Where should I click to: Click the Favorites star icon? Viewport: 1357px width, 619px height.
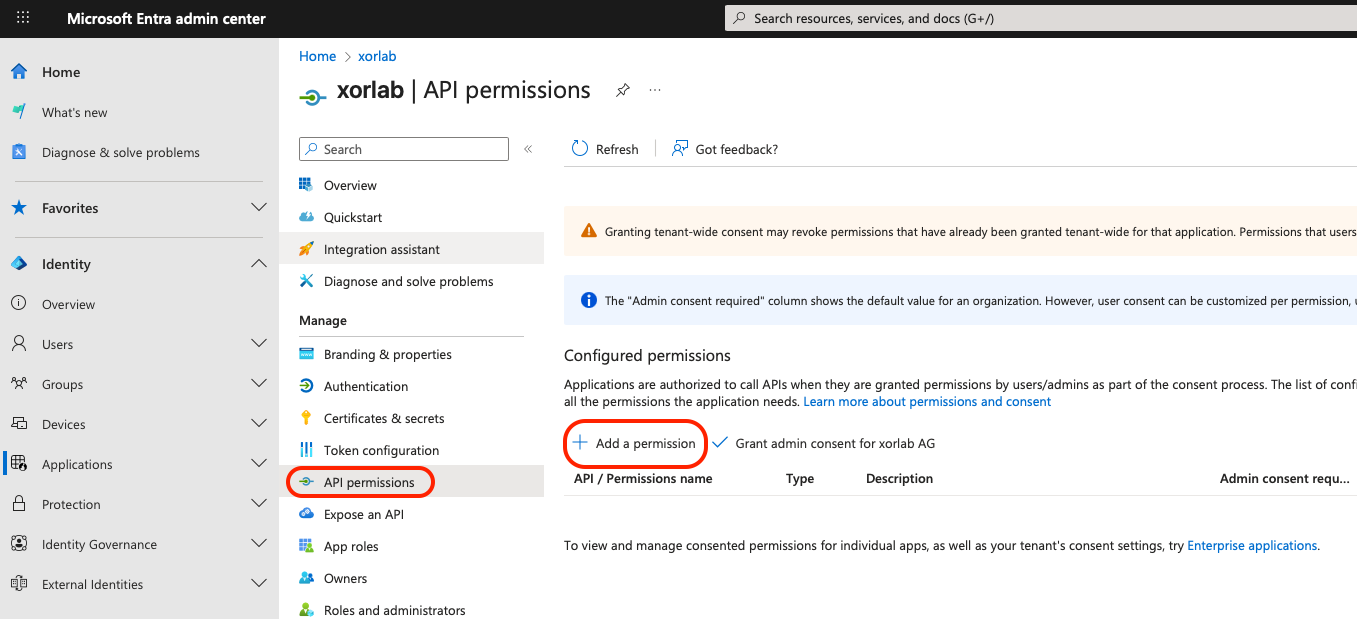[x=19, y=208]
